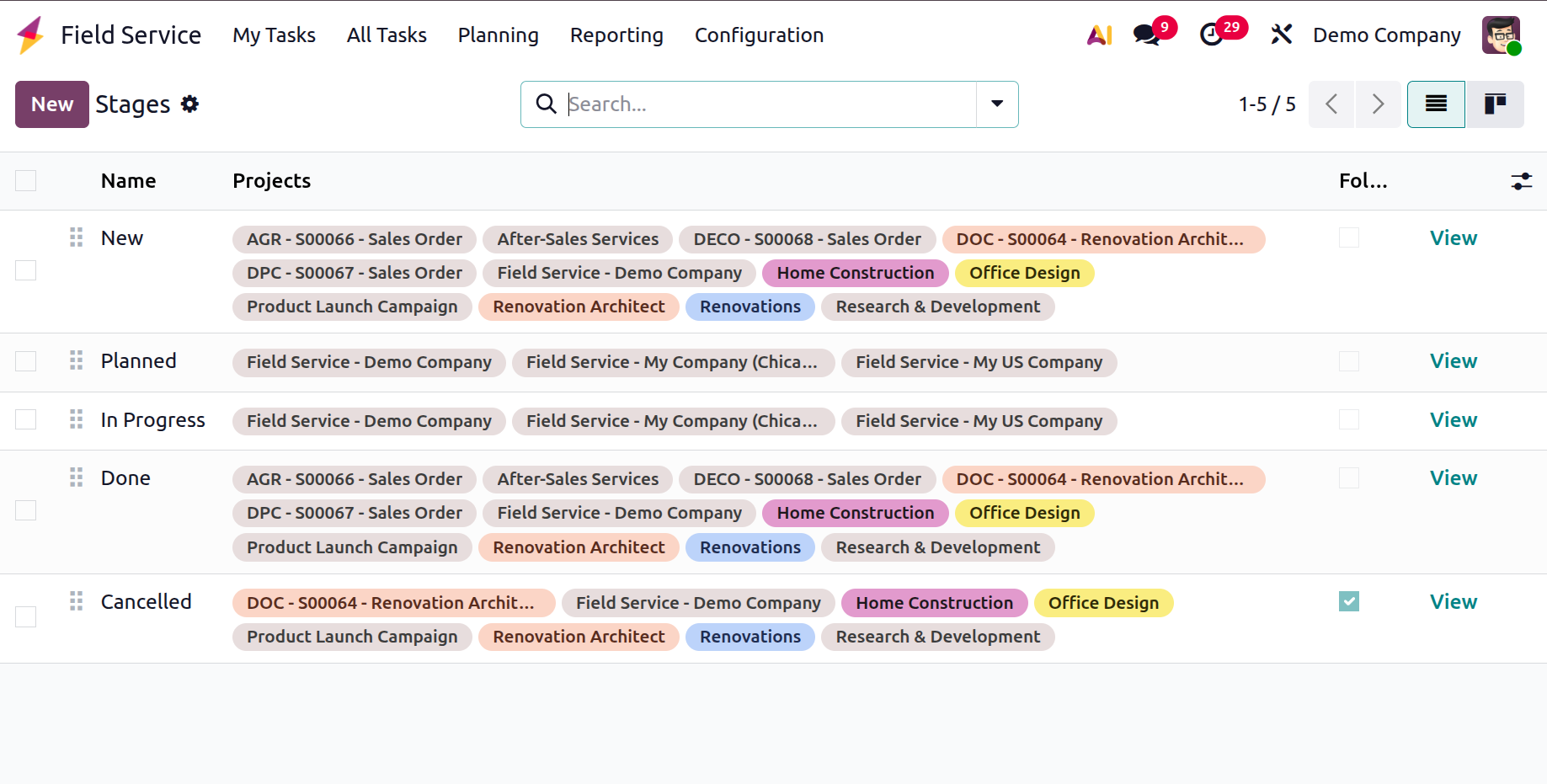Viewport: 1547px width, 784px height.
Task: Open the messages chat icon
Action: tap(1146, 35)
